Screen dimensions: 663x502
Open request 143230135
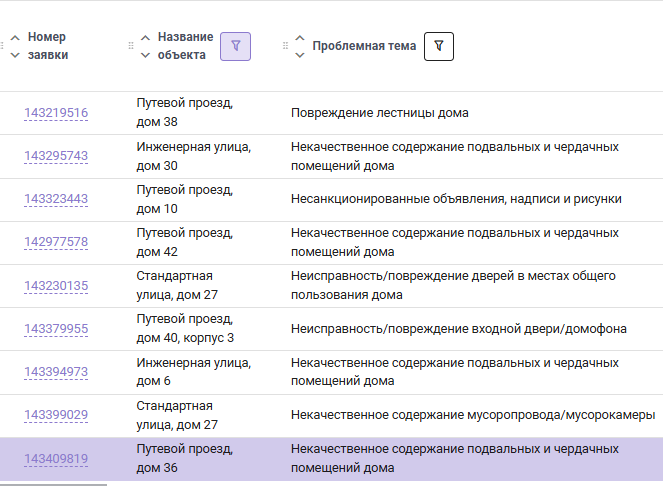tap(56, 286)
